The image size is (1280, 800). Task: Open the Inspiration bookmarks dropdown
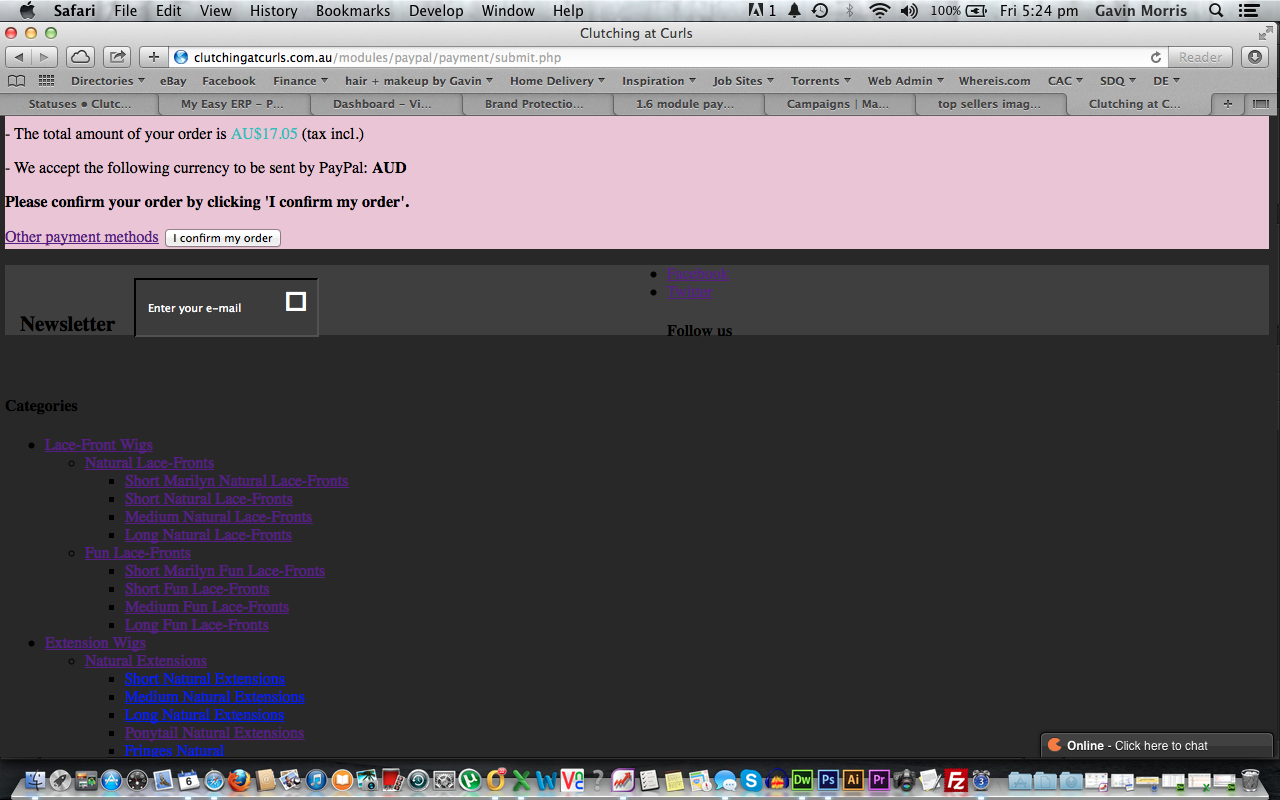pos(660,81)
